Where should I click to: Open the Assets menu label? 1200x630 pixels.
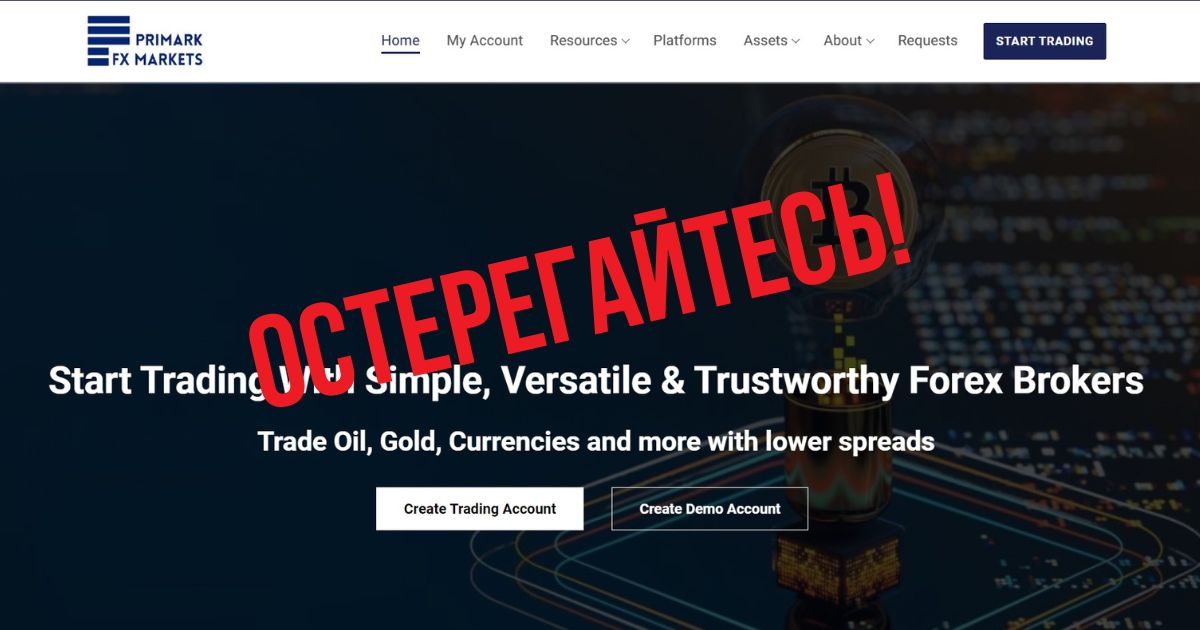click(x=765, y=41)
